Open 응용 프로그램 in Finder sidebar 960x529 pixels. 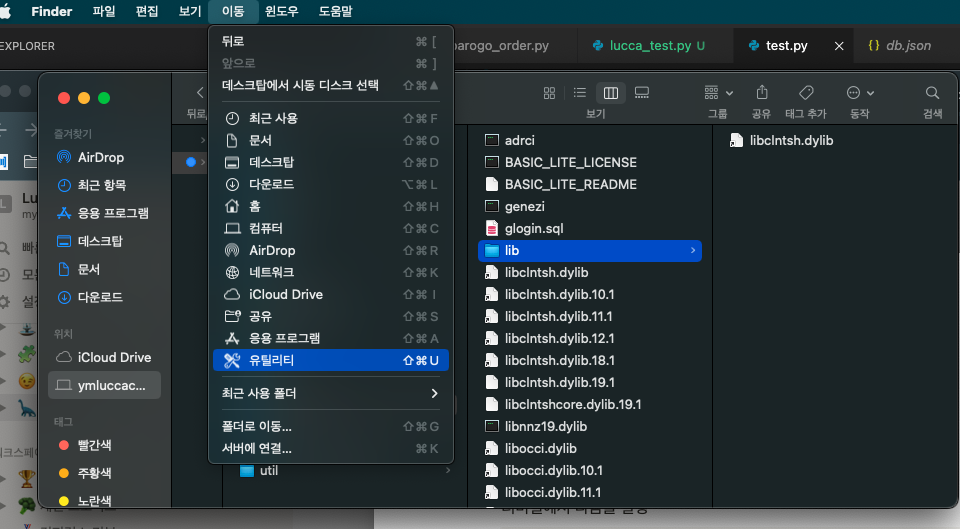pyautogui.click(x=104, y=213)
